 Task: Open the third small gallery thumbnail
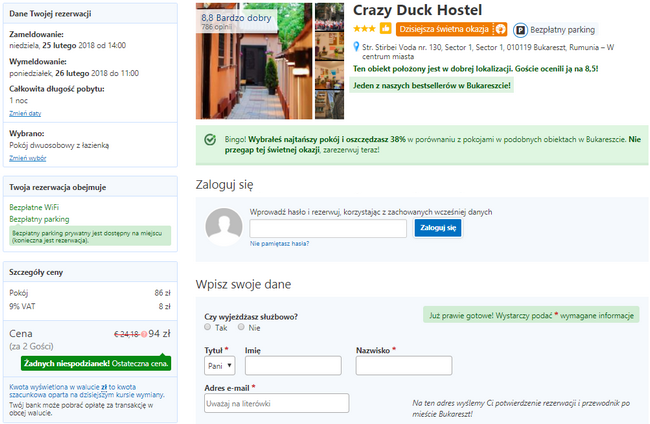[x=330, y=75]
